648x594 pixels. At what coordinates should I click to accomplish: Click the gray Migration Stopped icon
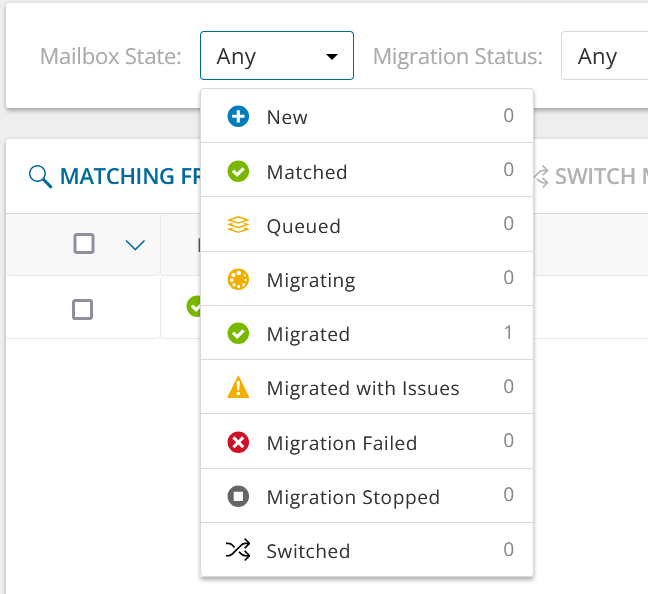click(x=238, y=497)
